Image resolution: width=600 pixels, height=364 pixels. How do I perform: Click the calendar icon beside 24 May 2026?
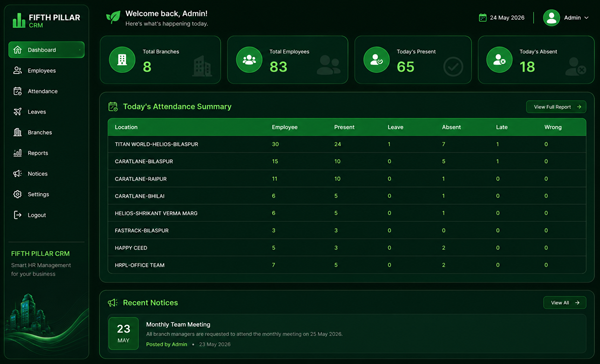click(483, 18)
